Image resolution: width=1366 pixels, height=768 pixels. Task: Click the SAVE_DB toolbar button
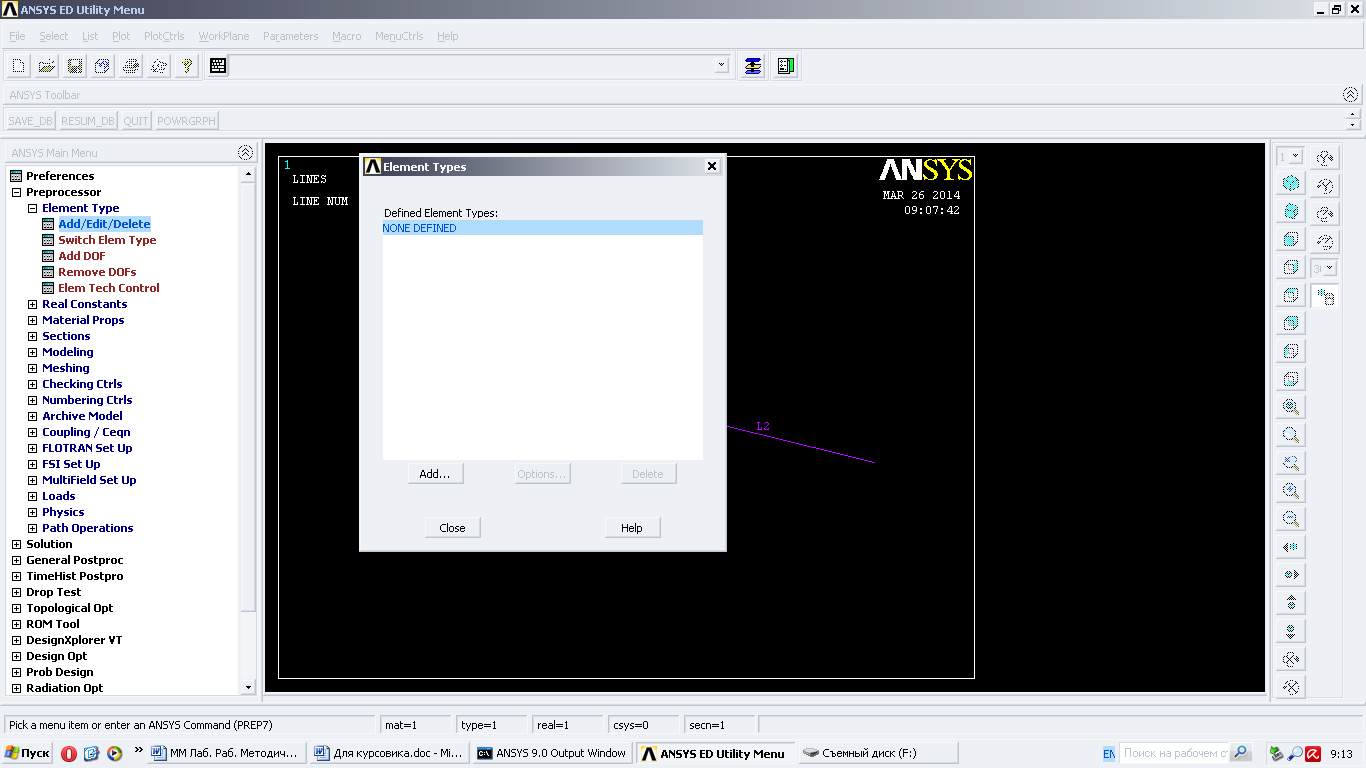tap(30, 121)
